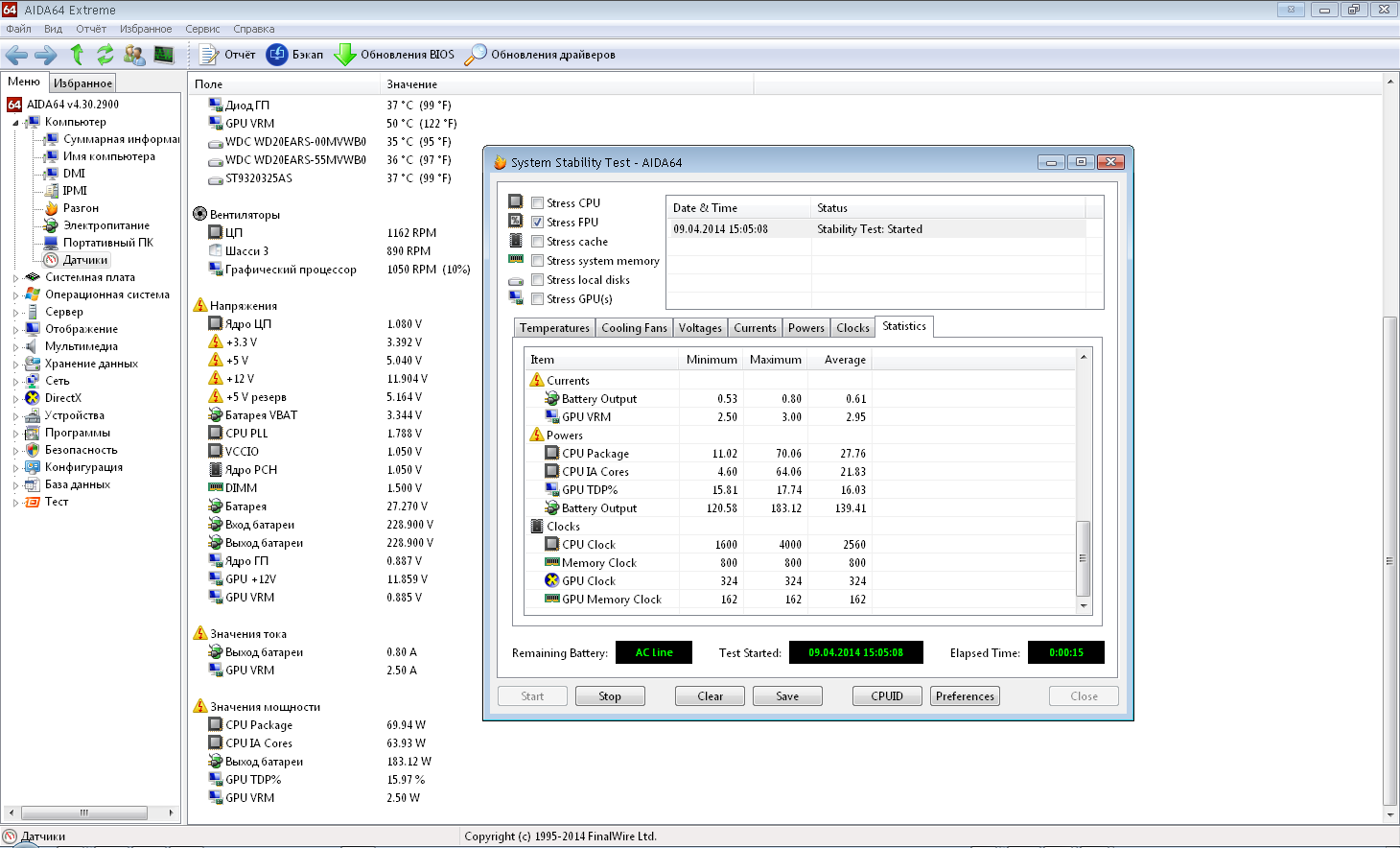
Task: Collapse the Компьютер tree node
Action: [15, 123]
